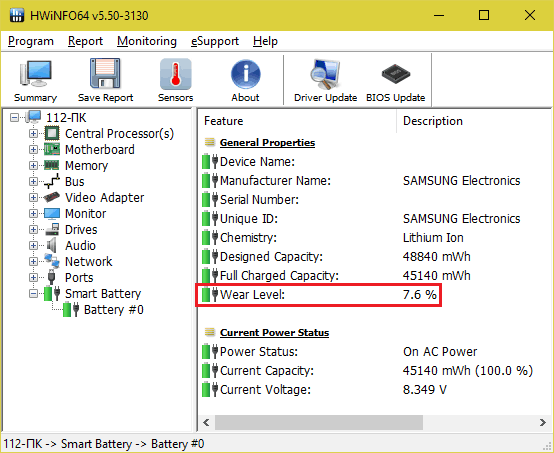The image size is (554, 453).
Task: Select the Power Status row
Action: 340,352
